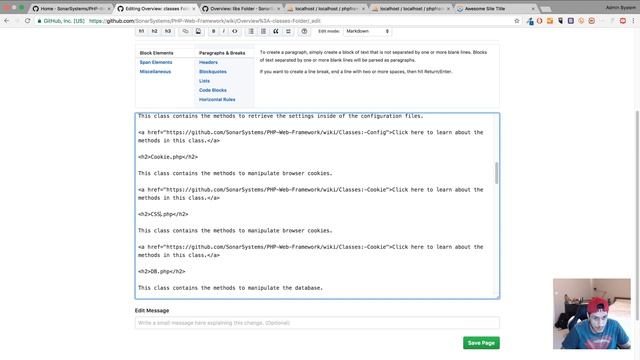Viewport: 640px width, 360px height.
Task: Open the Edit mode Markdown dropdown
Action: click(367, 31)
